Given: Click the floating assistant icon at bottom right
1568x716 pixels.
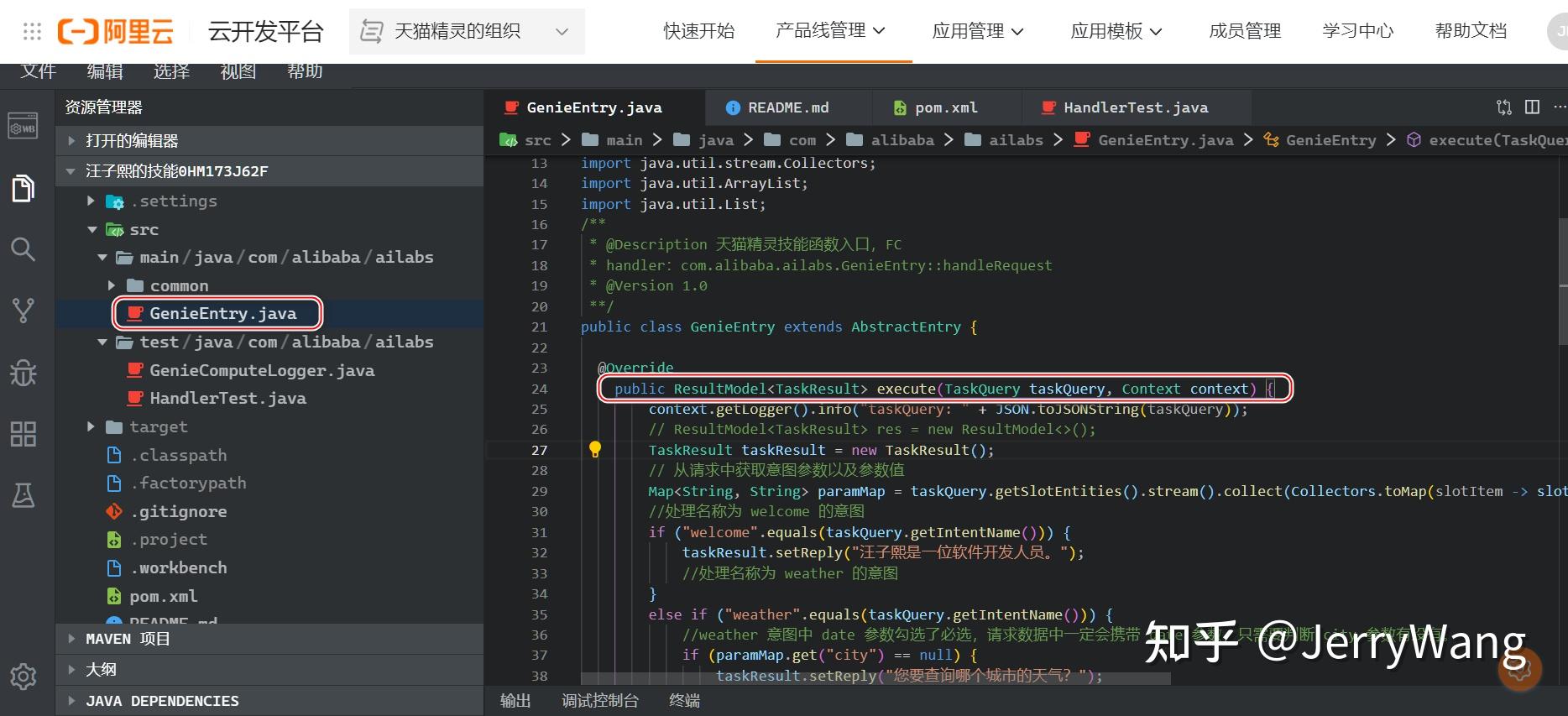Looking at the screenshot, I should pos(1520,669).
